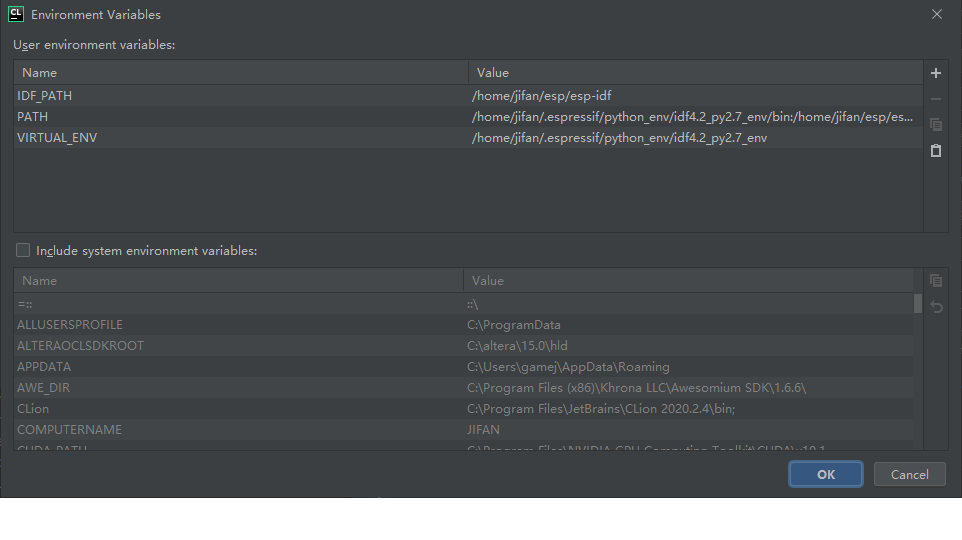Paste variables from clipboard icon
This screenshot has height=540, width=962.
click(x=936, y=150)
